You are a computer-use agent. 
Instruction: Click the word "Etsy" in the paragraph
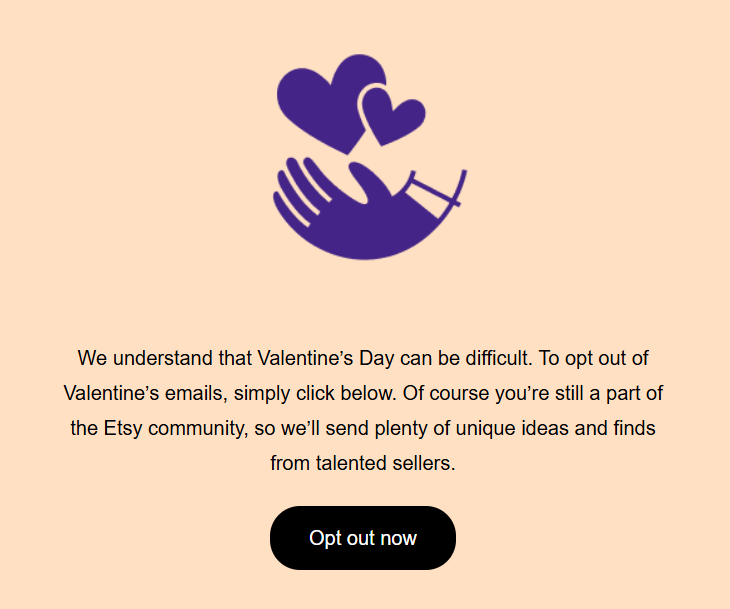coord(123,428)
